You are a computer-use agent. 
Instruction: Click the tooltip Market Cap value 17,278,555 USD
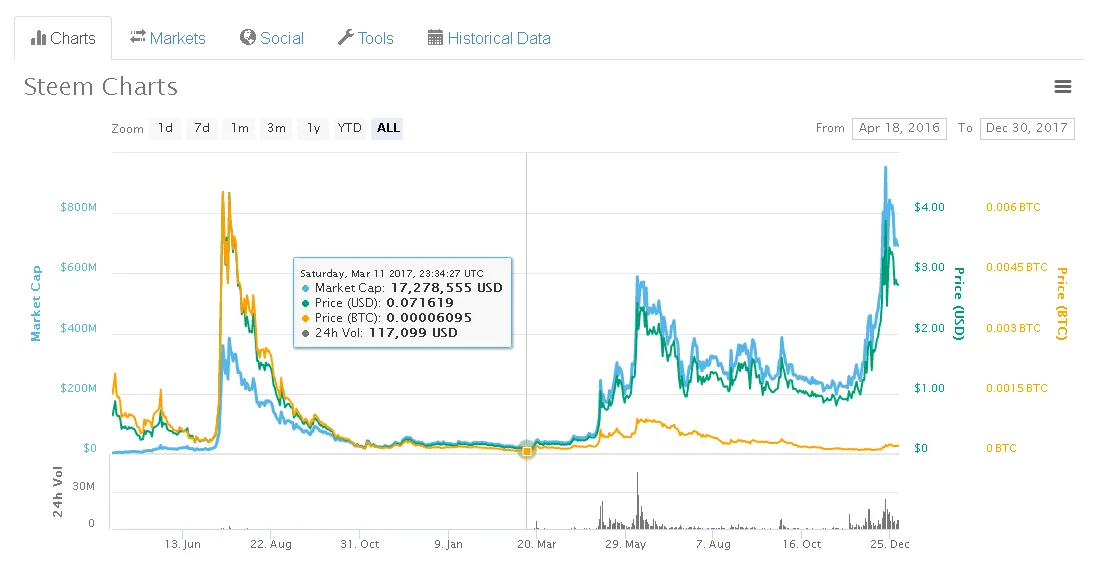[446, 288]
